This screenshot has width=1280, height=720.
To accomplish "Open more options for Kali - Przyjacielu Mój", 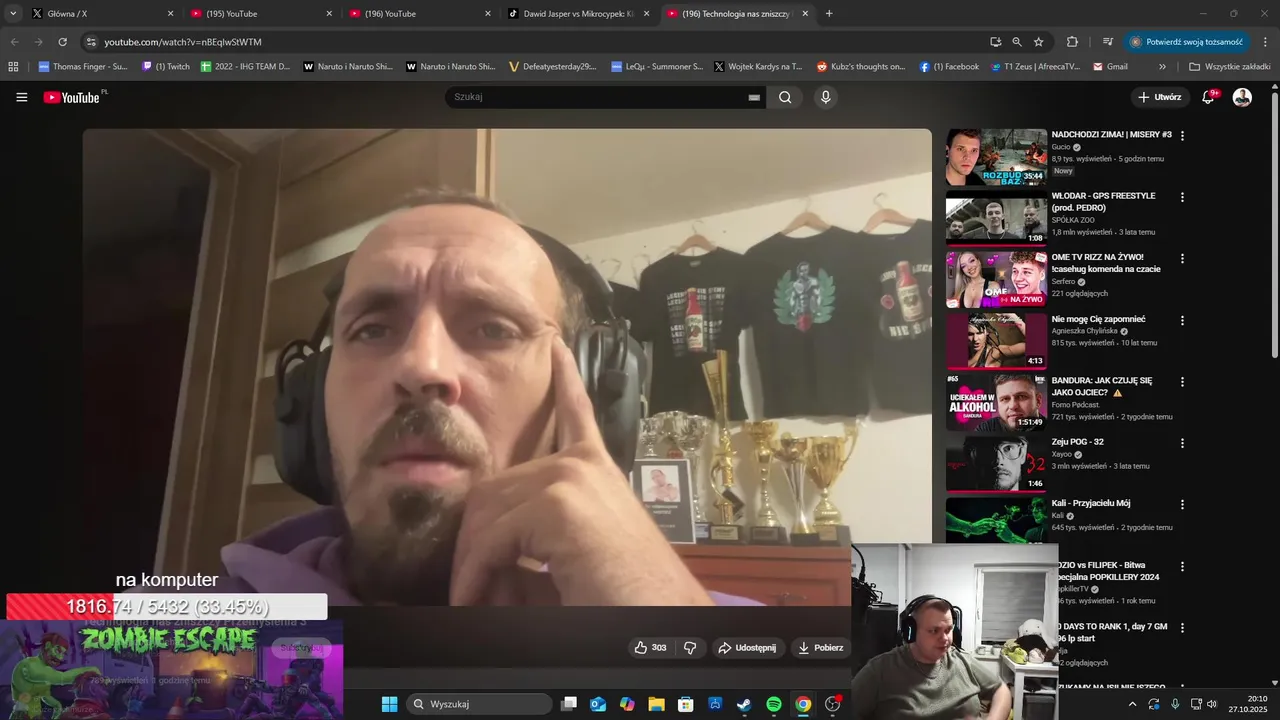I will (x=1182, y=505).
